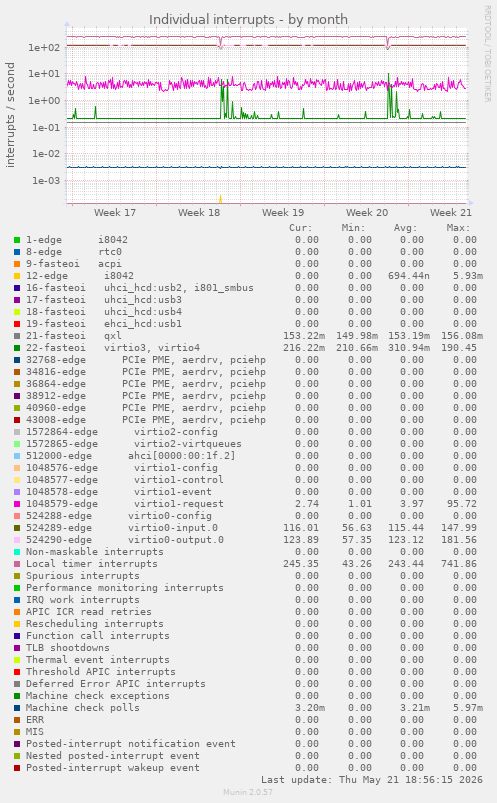Click the TLB shootdowns legend label
497x803 pixels.
click(x=68, y=648)
